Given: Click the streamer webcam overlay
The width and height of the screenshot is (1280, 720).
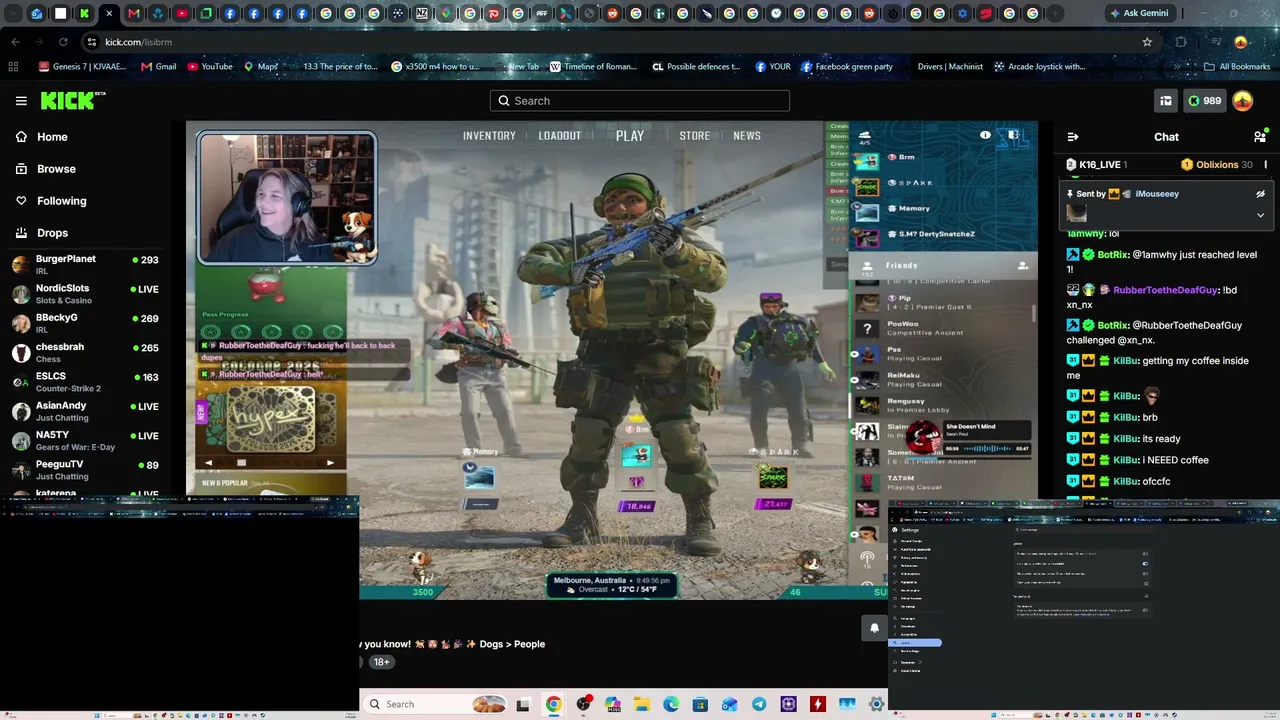Looking at the screenshot, I should pyautogui.click(x=287, y=198).
